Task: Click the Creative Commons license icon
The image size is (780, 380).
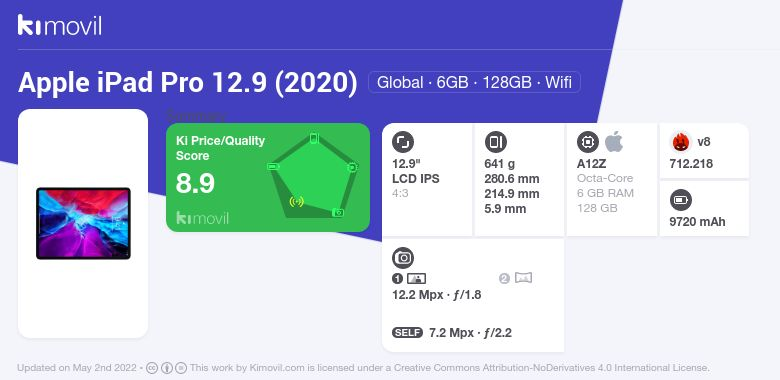Action: coord(153,368)
